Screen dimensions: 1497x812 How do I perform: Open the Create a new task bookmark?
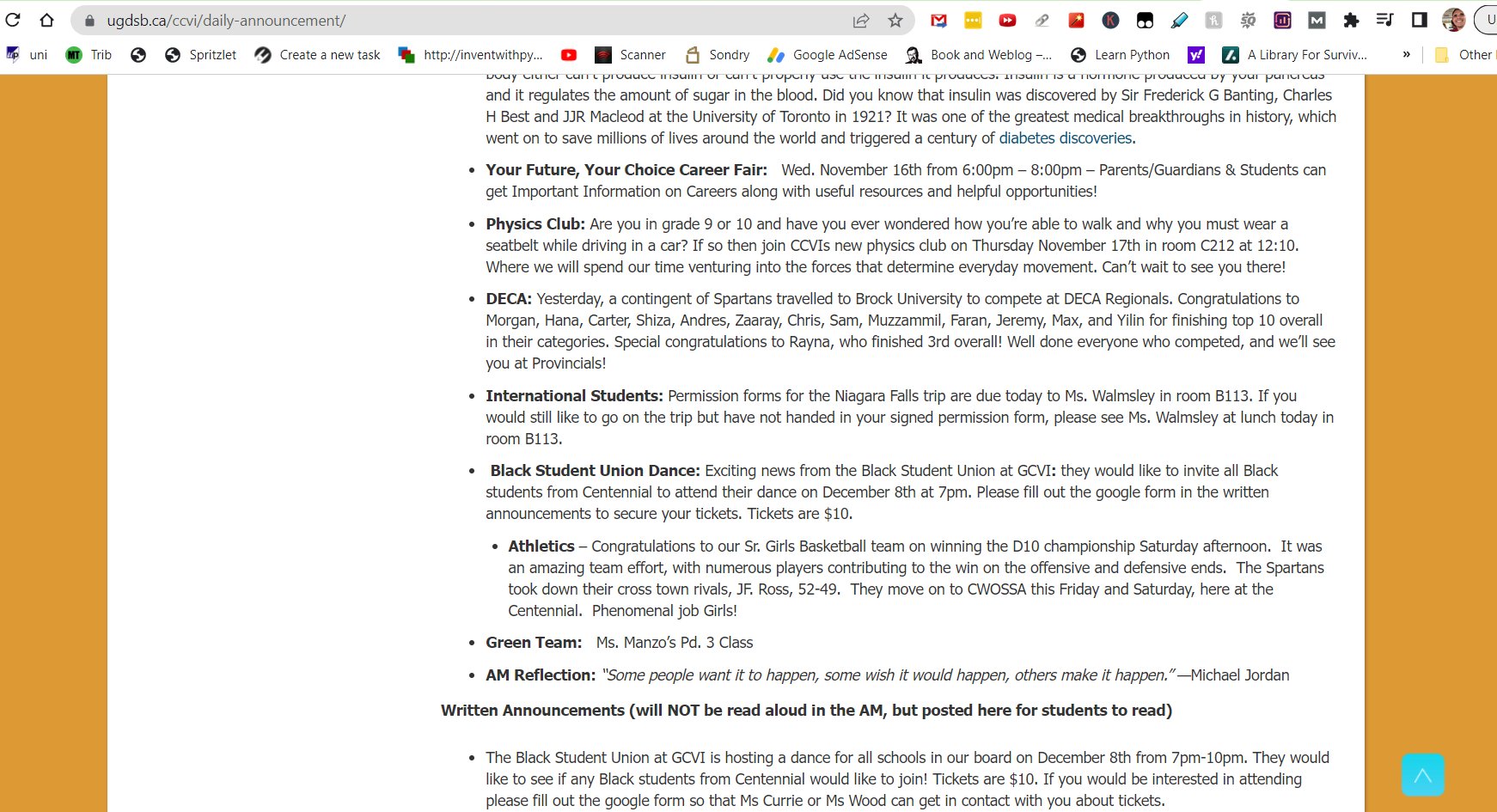click(x=318, y=55)
